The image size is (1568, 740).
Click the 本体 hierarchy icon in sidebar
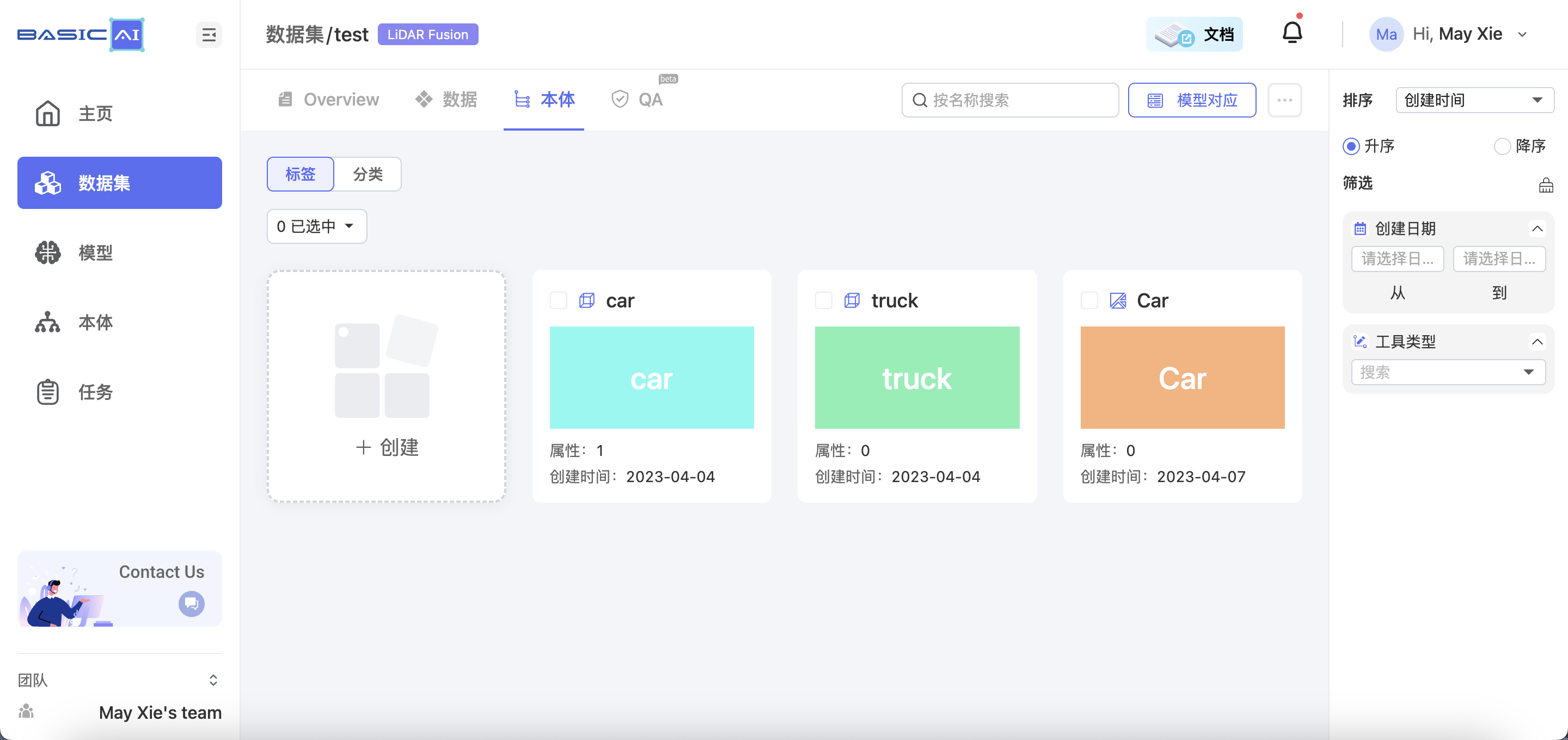point(47,322)
